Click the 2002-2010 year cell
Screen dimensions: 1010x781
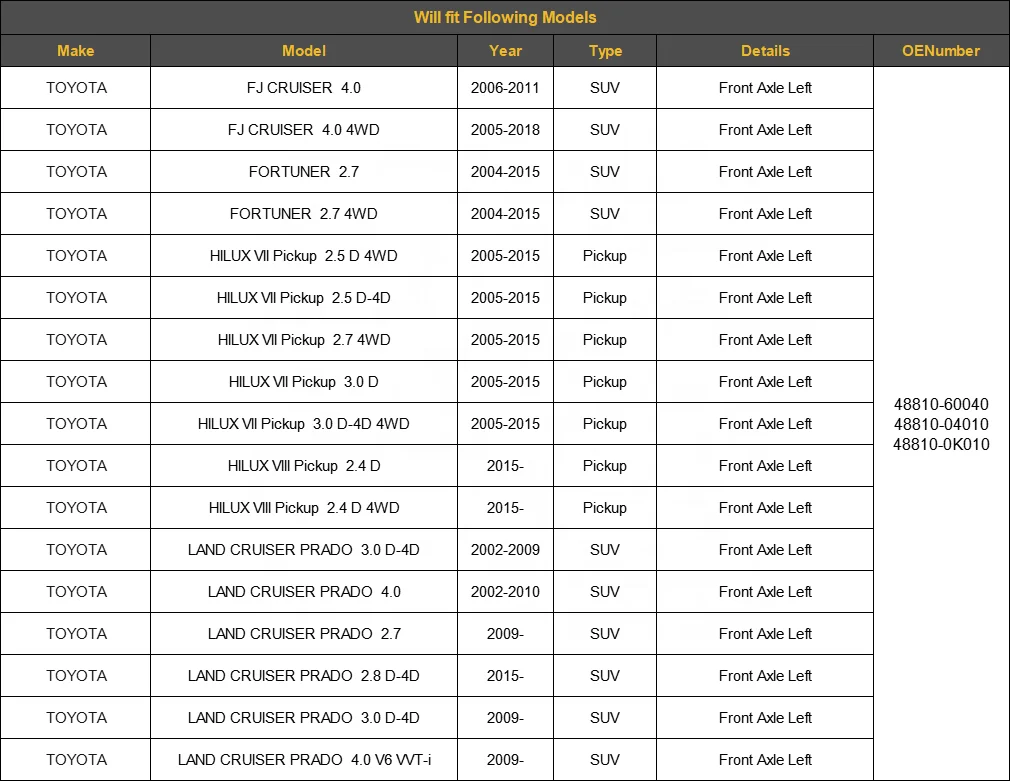(x=505, y=592)
